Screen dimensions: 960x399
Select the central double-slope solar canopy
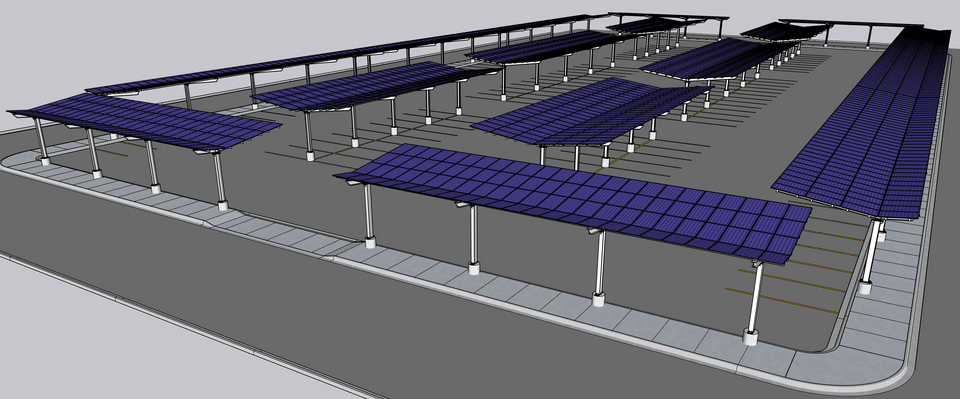click(591, 110)
